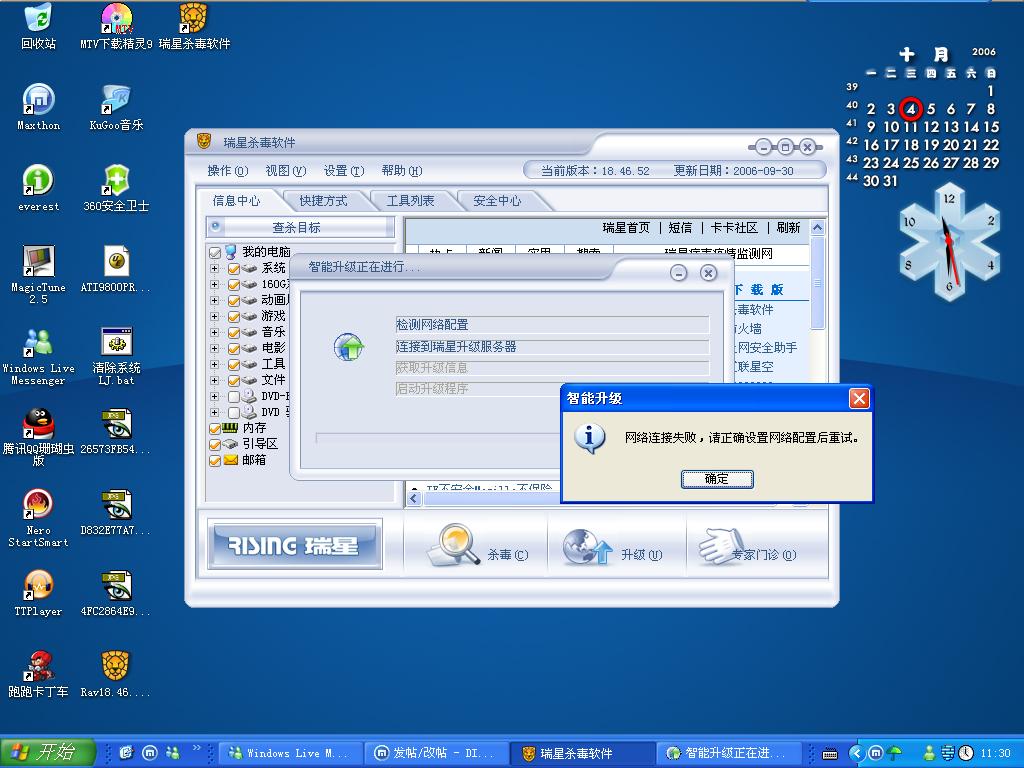Click the RISING 瑞星 logo banner
1024x768 pixels.
[295, 545]
